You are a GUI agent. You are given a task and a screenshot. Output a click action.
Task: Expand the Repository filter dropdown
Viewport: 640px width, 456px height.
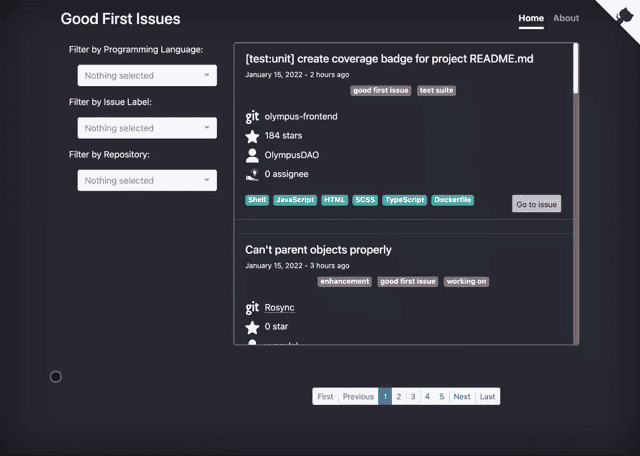click(147, 180)
